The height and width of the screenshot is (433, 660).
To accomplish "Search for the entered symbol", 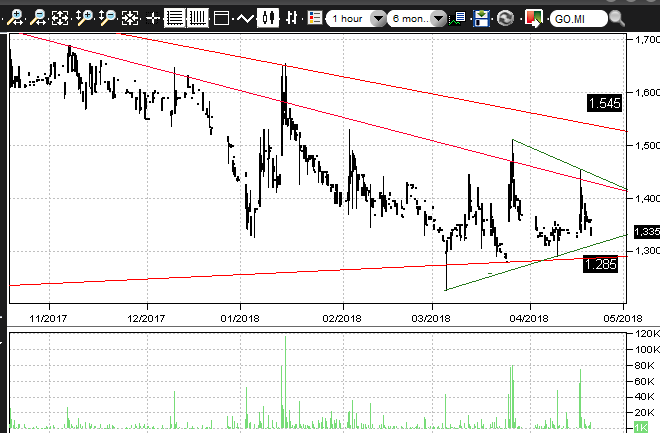I will (x=617, y=19).
